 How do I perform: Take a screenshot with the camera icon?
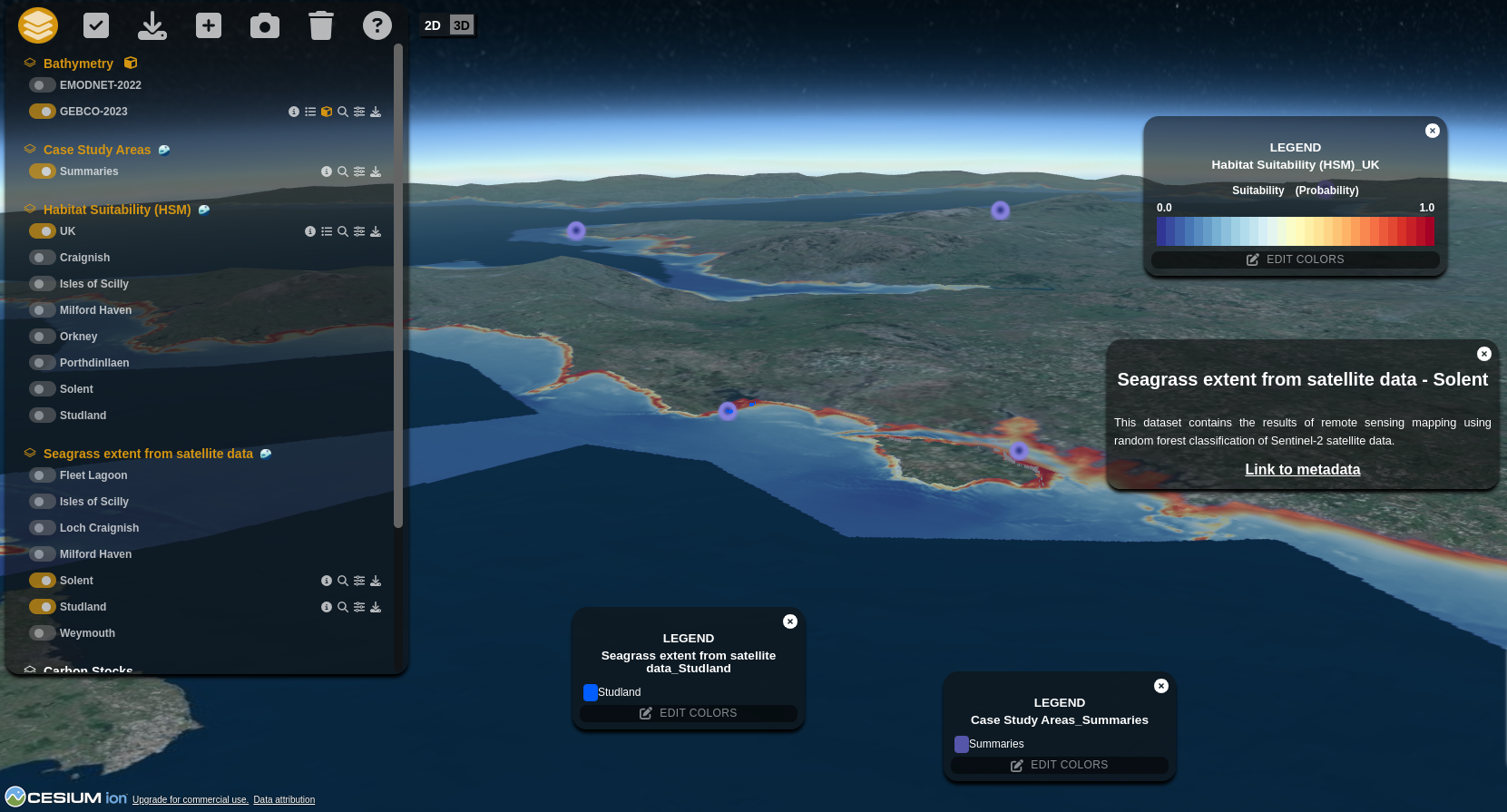click(x=265, y=25)
